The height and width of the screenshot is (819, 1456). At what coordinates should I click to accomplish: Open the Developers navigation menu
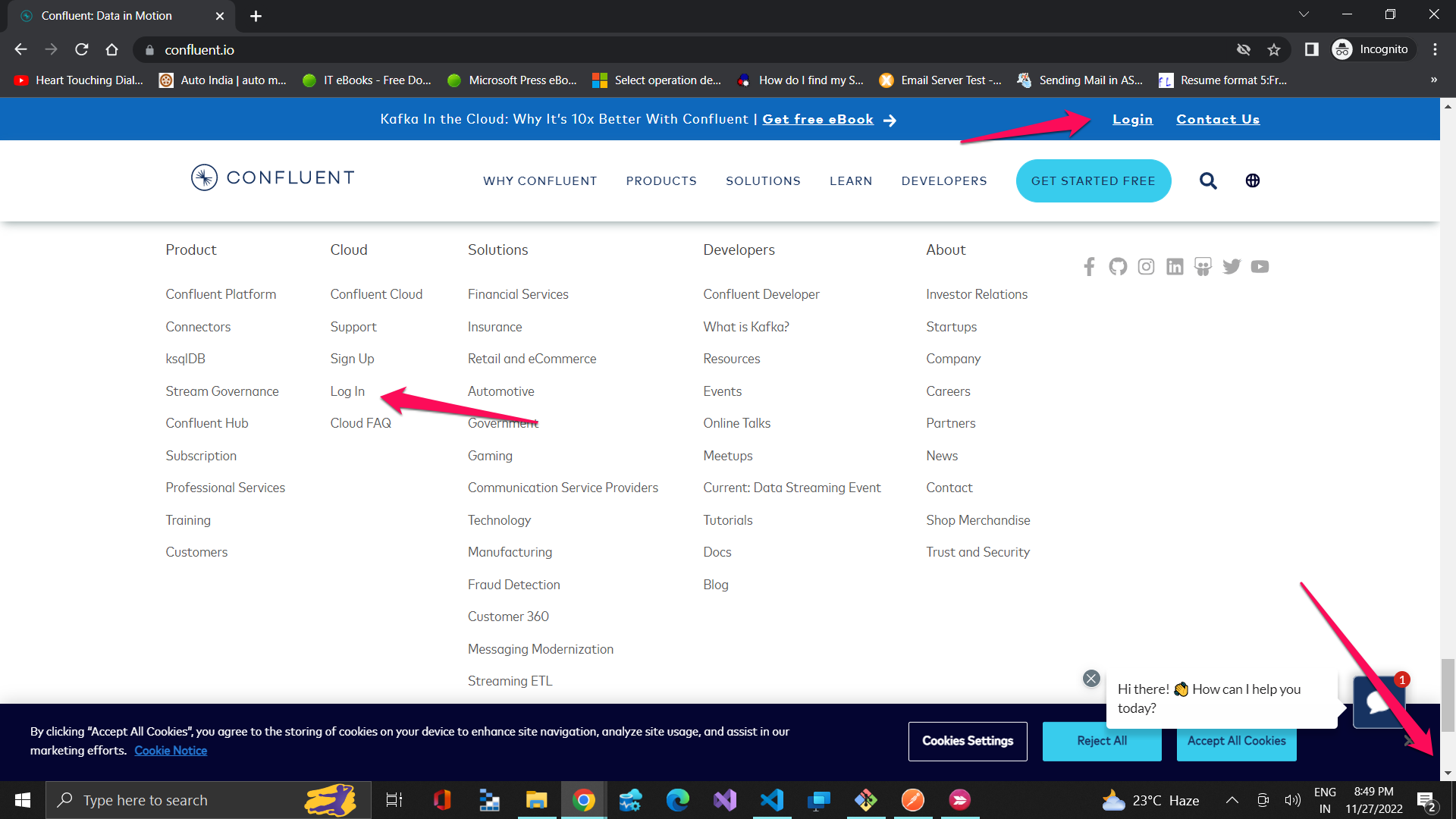(x=944, y=181)
